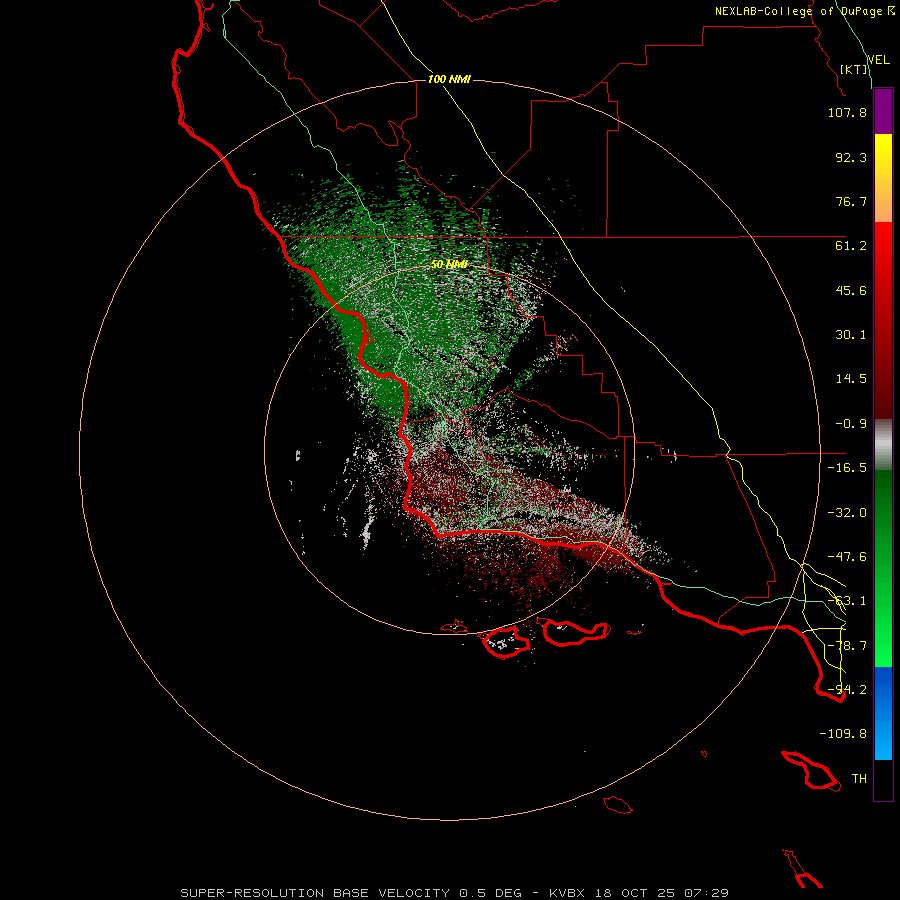This screenshot has height=900, width=900.
Task: Select the -16.5 velocity scale value
Action: (x=847, y=468)
